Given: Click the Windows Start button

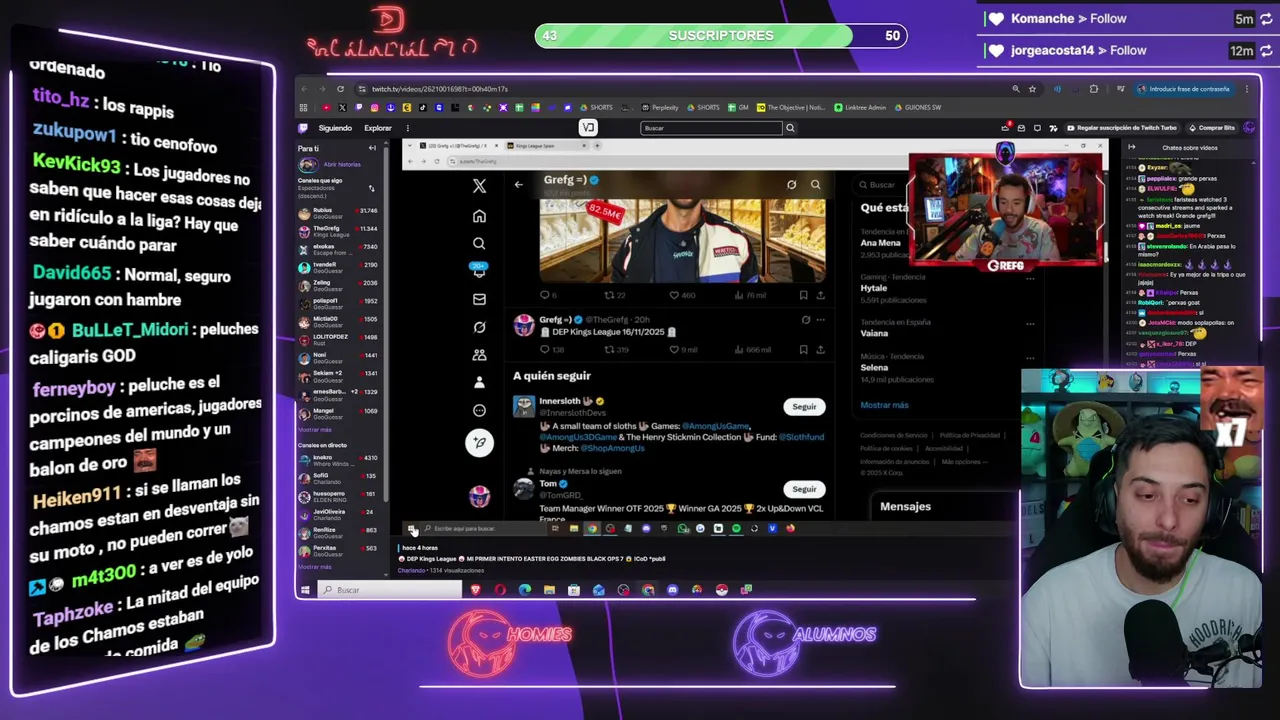Looking at the screenshot, I should [x=306, y=590].
